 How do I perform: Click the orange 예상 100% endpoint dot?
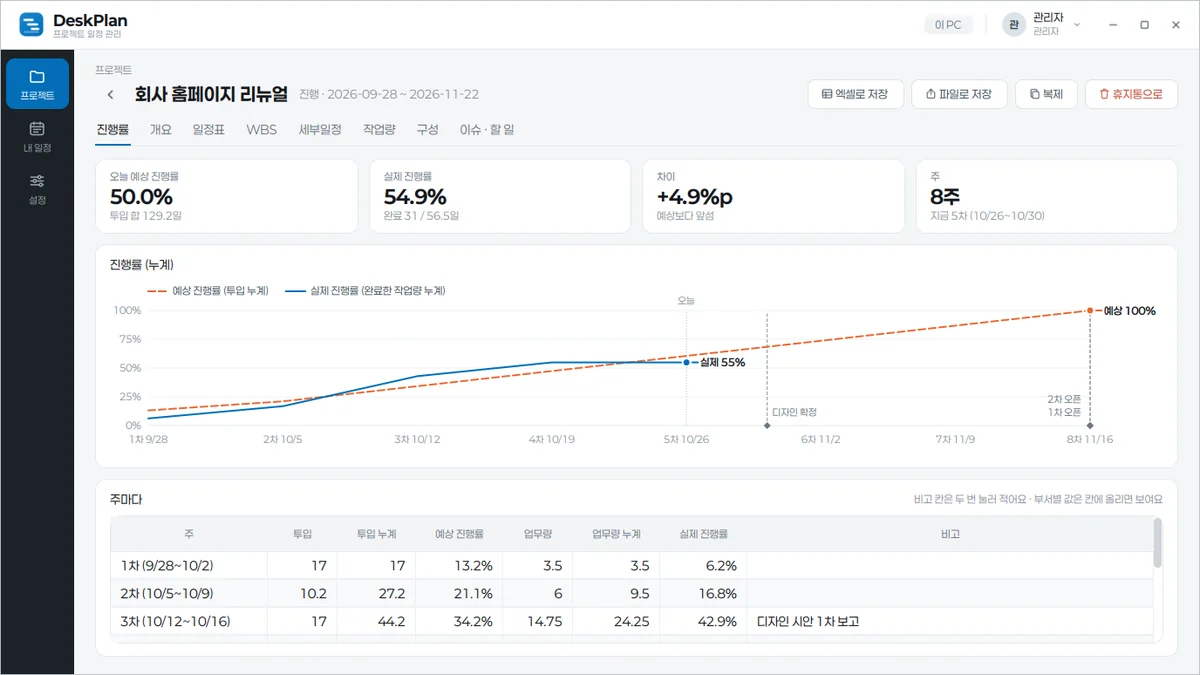tap(1090, 310)
